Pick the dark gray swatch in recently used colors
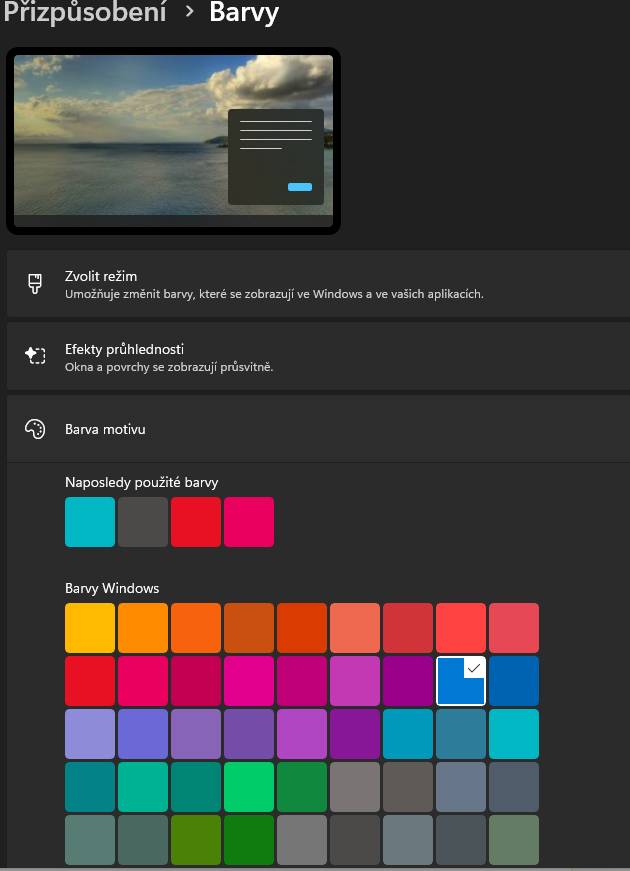Image resolution: width=630 pixels, height=871 pixels. click(143, 522)
